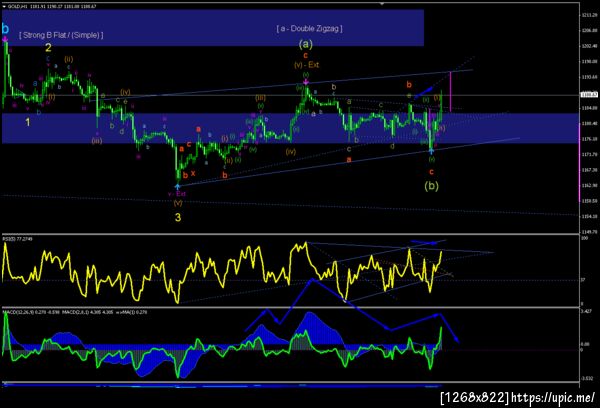This screenshot has width=600, height=408.
Task: Select the magenta arrow under the blue 'b'
Action: click(x=5, y=39)
